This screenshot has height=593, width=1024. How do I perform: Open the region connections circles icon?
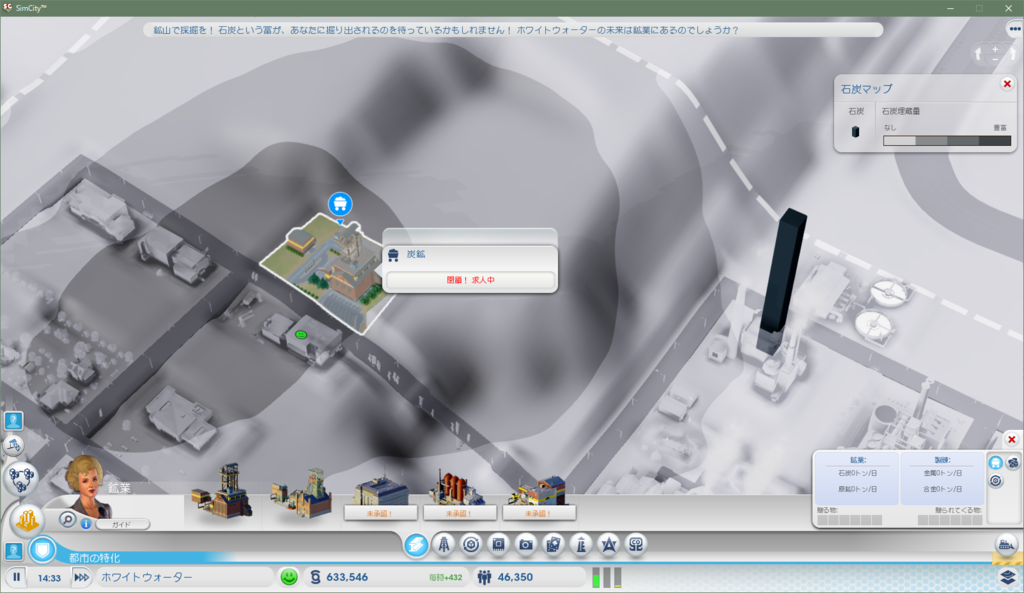pyautogui.click(x=20, y=478)
